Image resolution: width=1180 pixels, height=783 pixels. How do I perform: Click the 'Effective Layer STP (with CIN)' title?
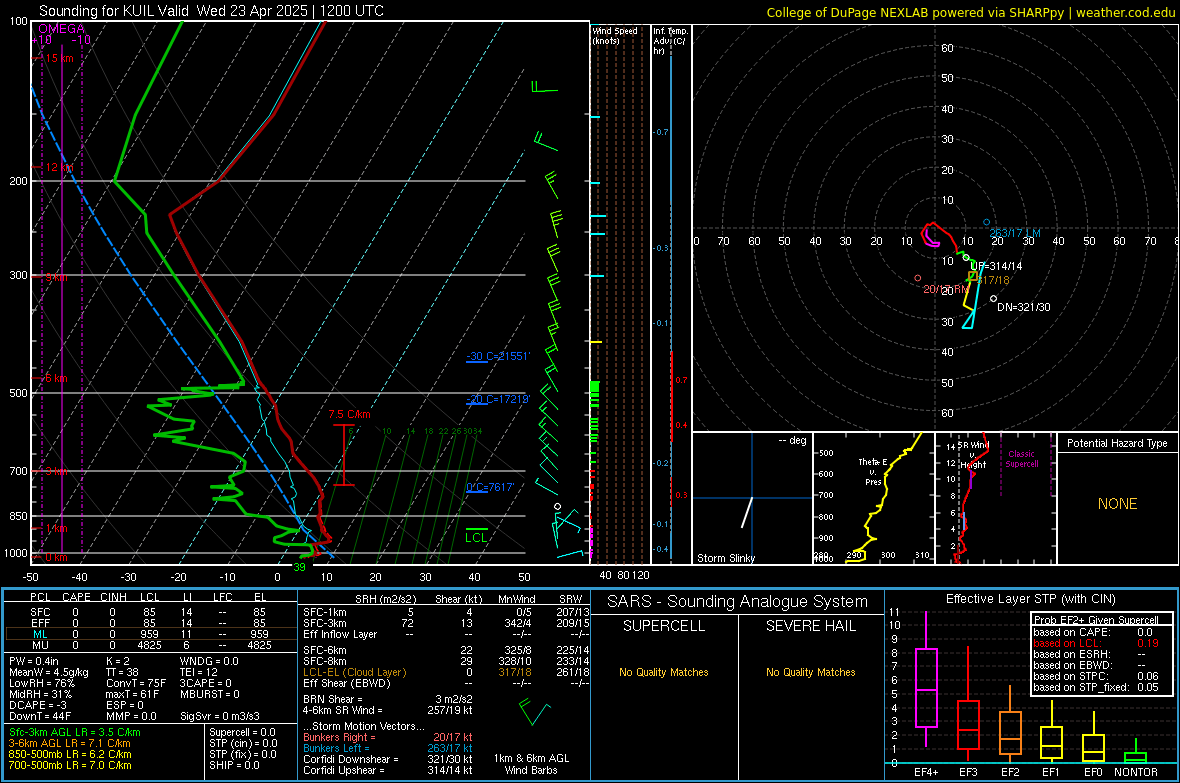pos(1030,599)
